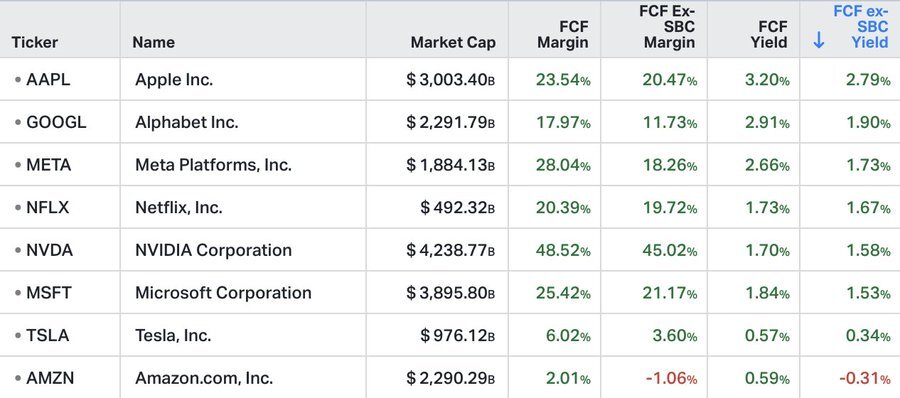Image resolution: width=900 pixels, height=398 pixels.
Task: Sort by the Ticker column header
Action: click(x=34, y=42)
